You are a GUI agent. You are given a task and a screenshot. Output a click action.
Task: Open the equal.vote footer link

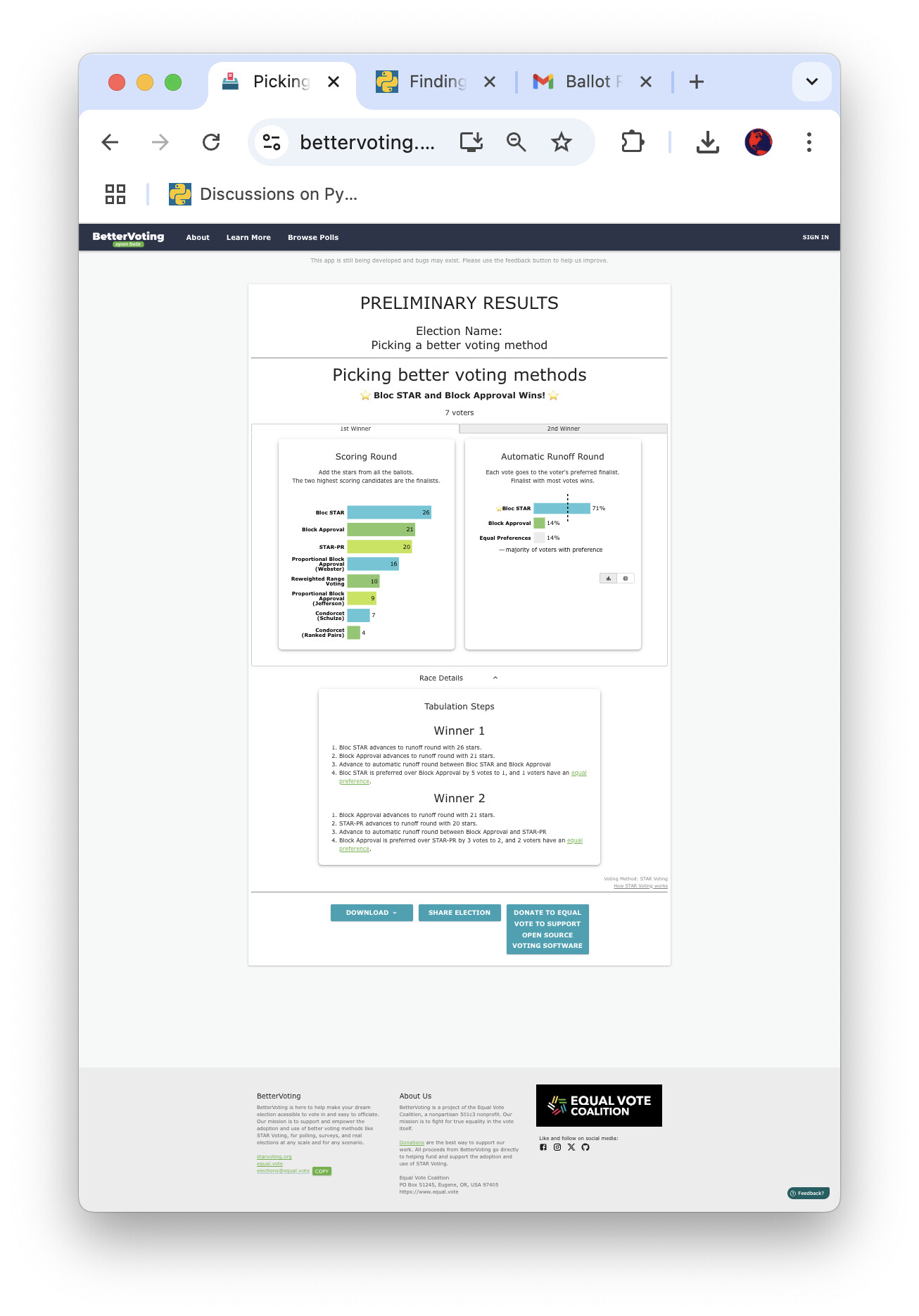pyautogui.click(x=270, y=1164)
